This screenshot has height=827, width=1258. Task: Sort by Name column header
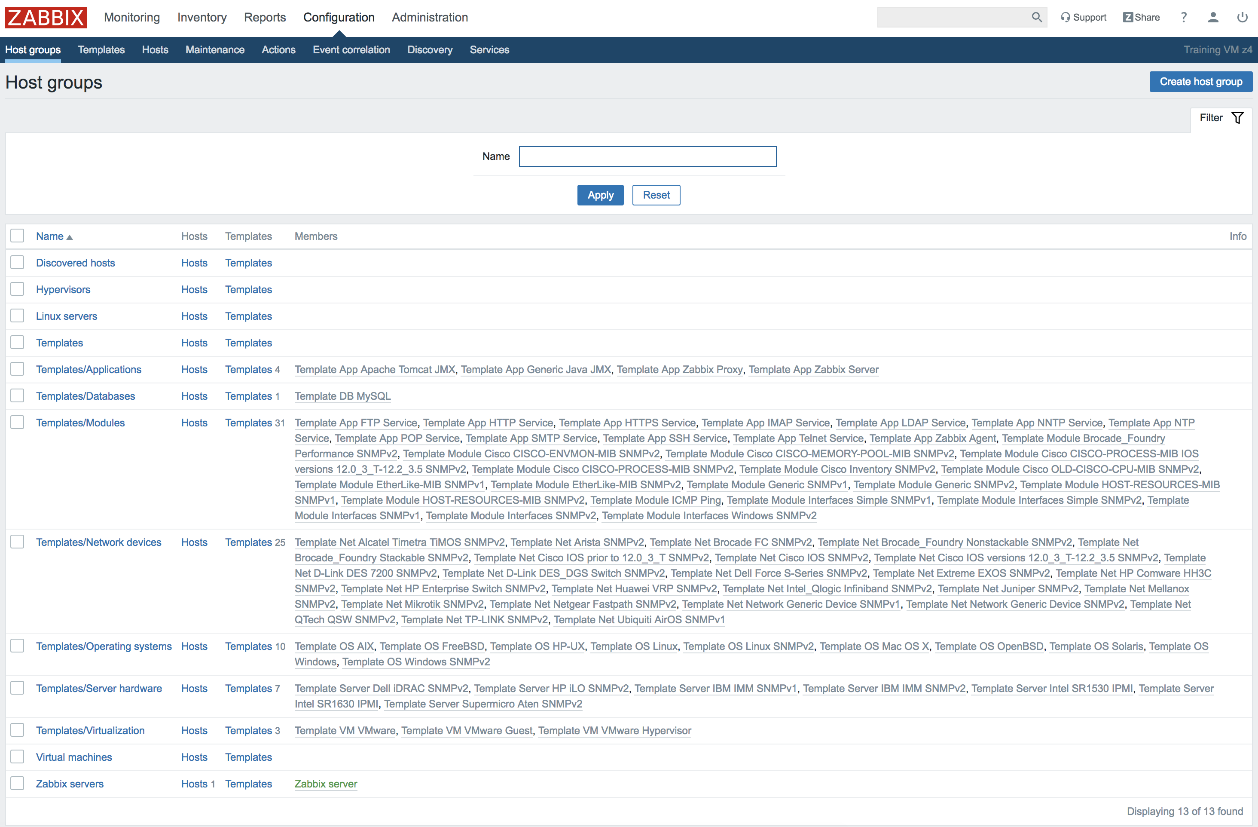click(54, 236)
